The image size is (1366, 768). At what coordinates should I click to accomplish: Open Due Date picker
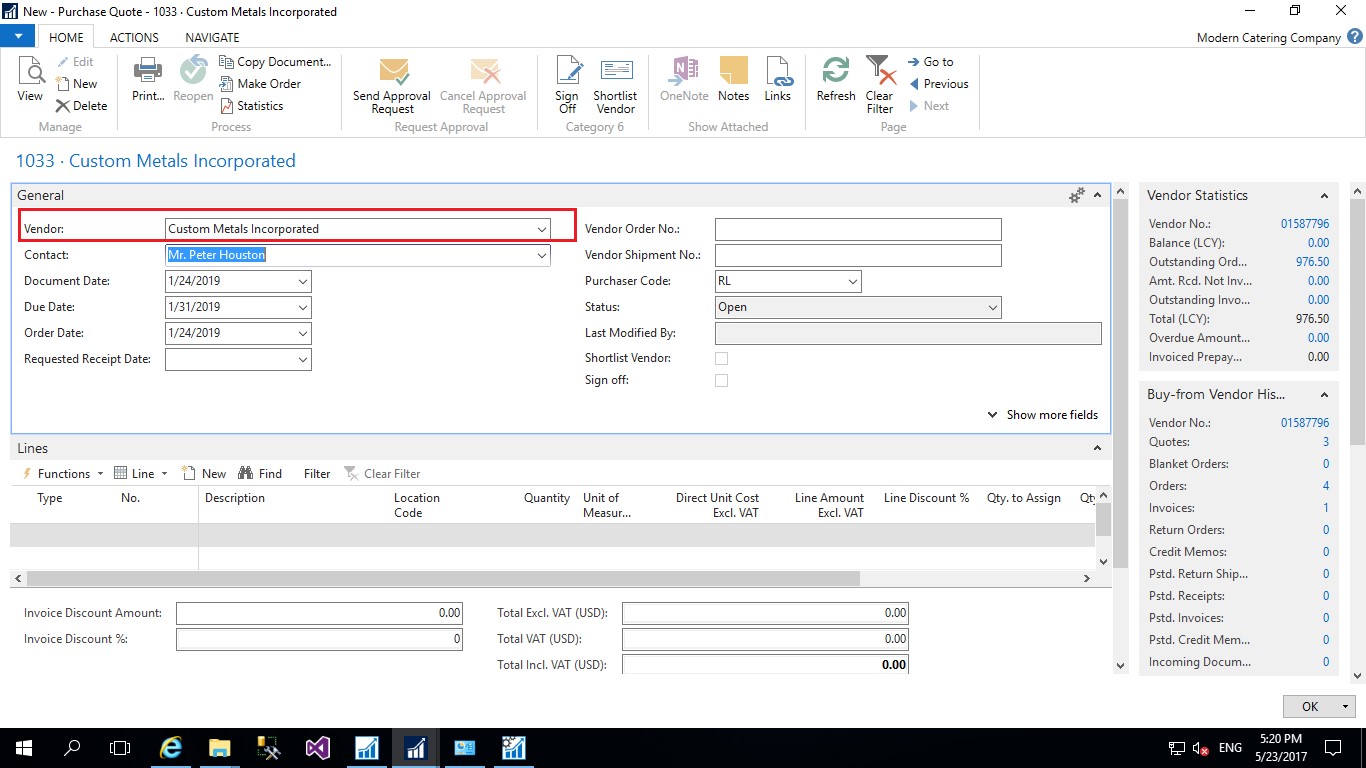pos(303,307)
